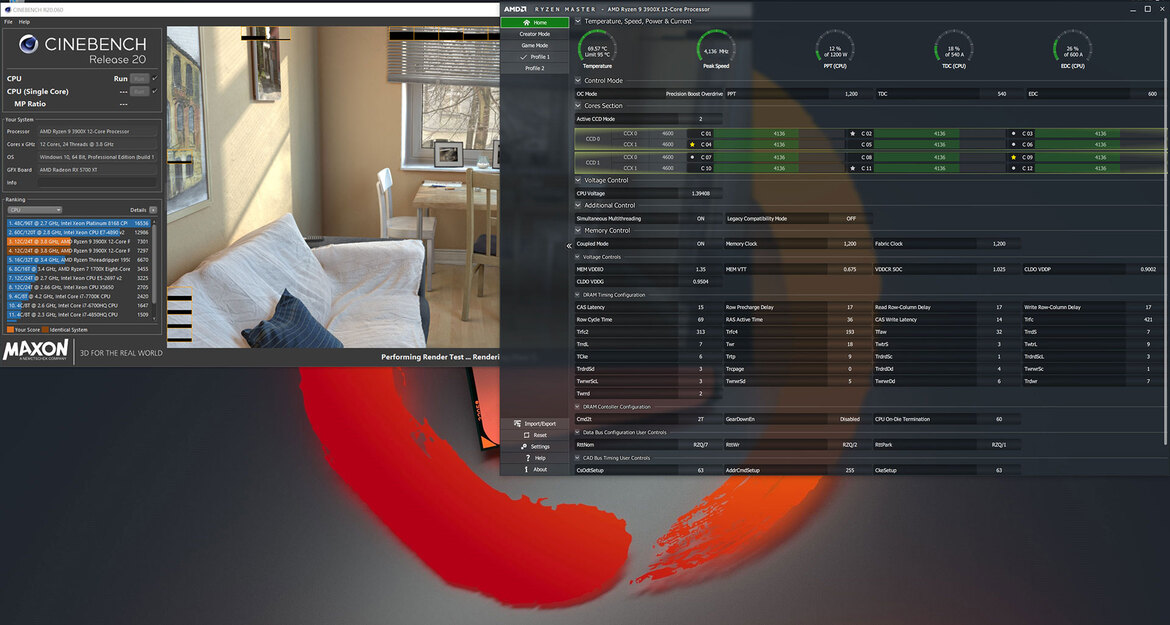Select ranking row Ryzen Threadripper 1950
Screen dimensions: 1170x625
[x=79, y=260]
